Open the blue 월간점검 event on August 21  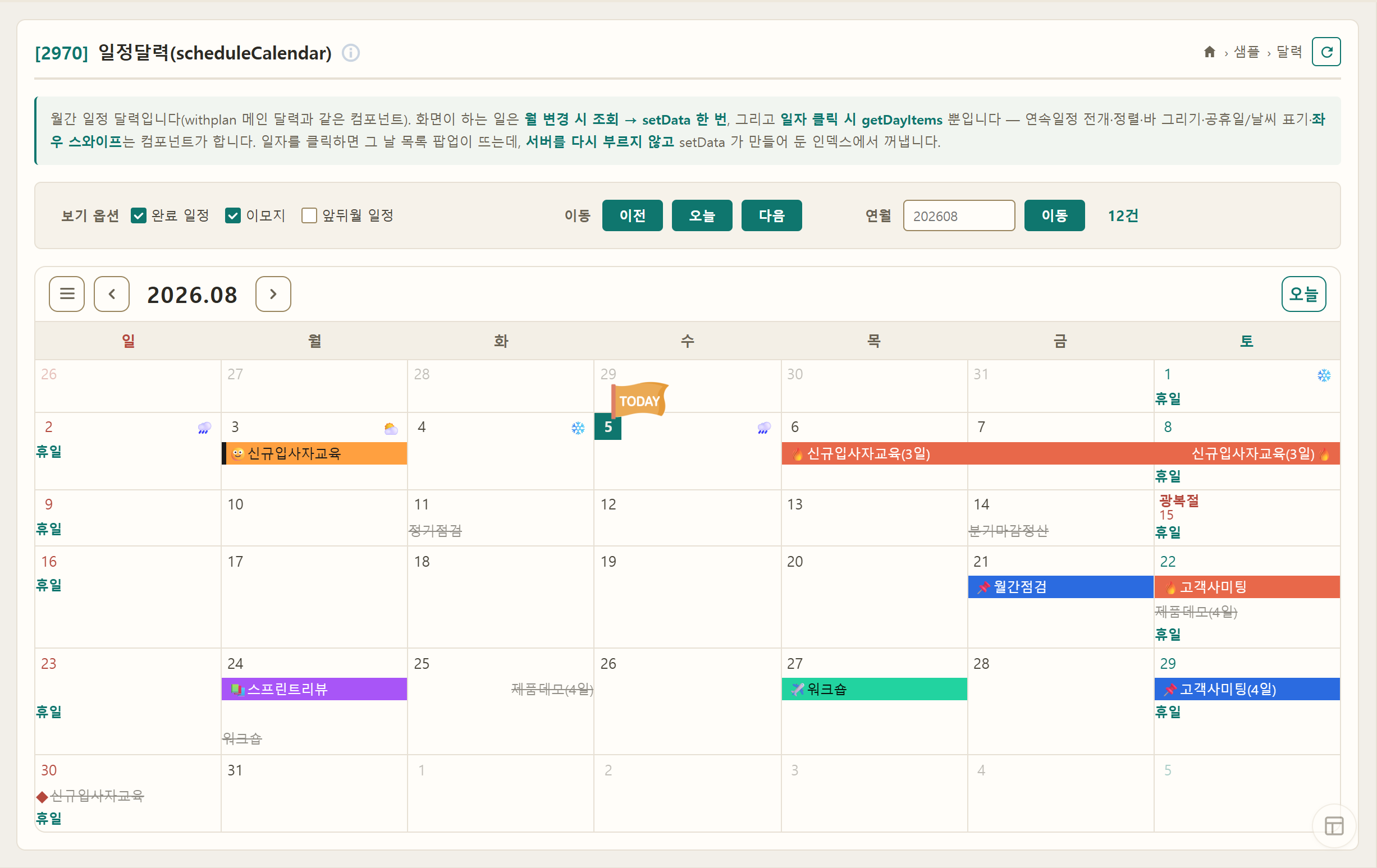click(1060, 587)
